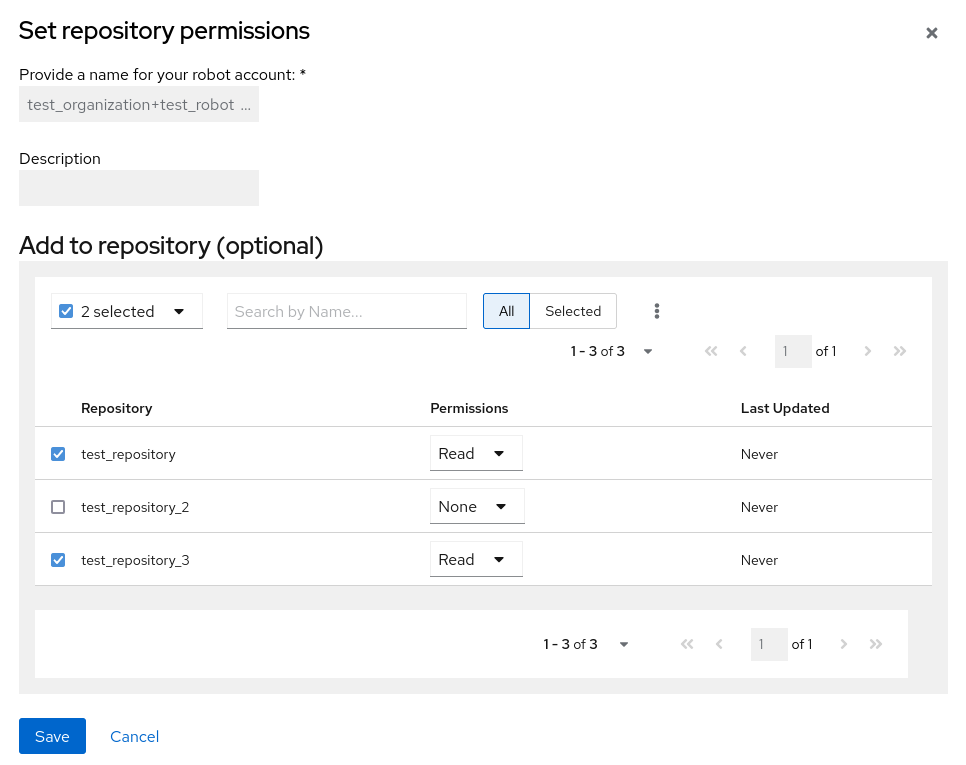Viewport: 966px width, 765px height.
Task: Open the None permissions dropdown for test_repository_2
Action: pos(477,506)
